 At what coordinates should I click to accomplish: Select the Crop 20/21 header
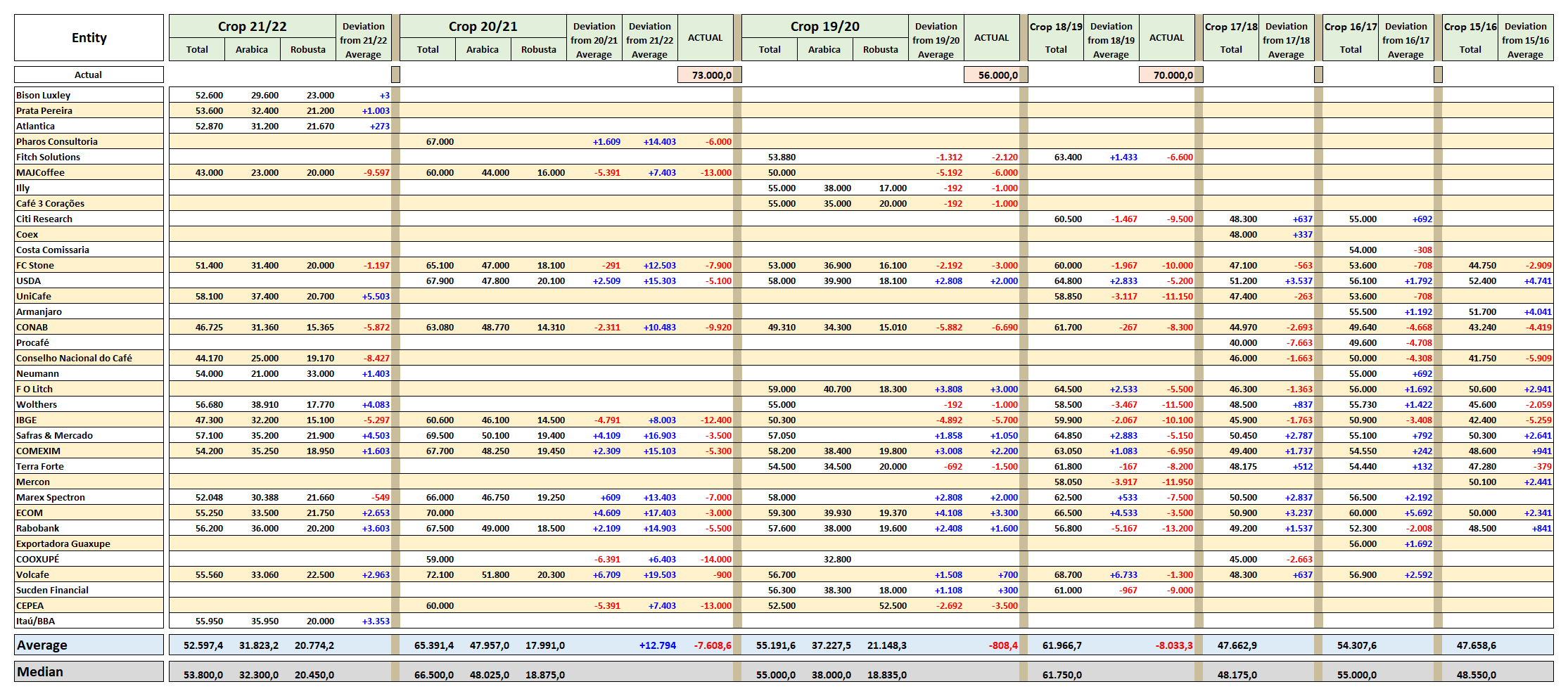coord(483,27)
